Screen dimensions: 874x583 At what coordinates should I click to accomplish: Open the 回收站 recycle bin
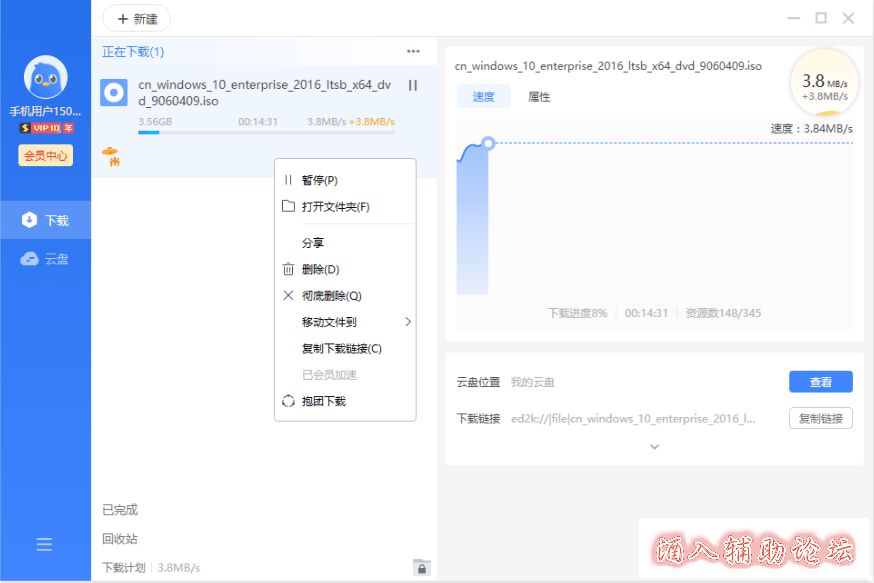[x=120, y=539]
